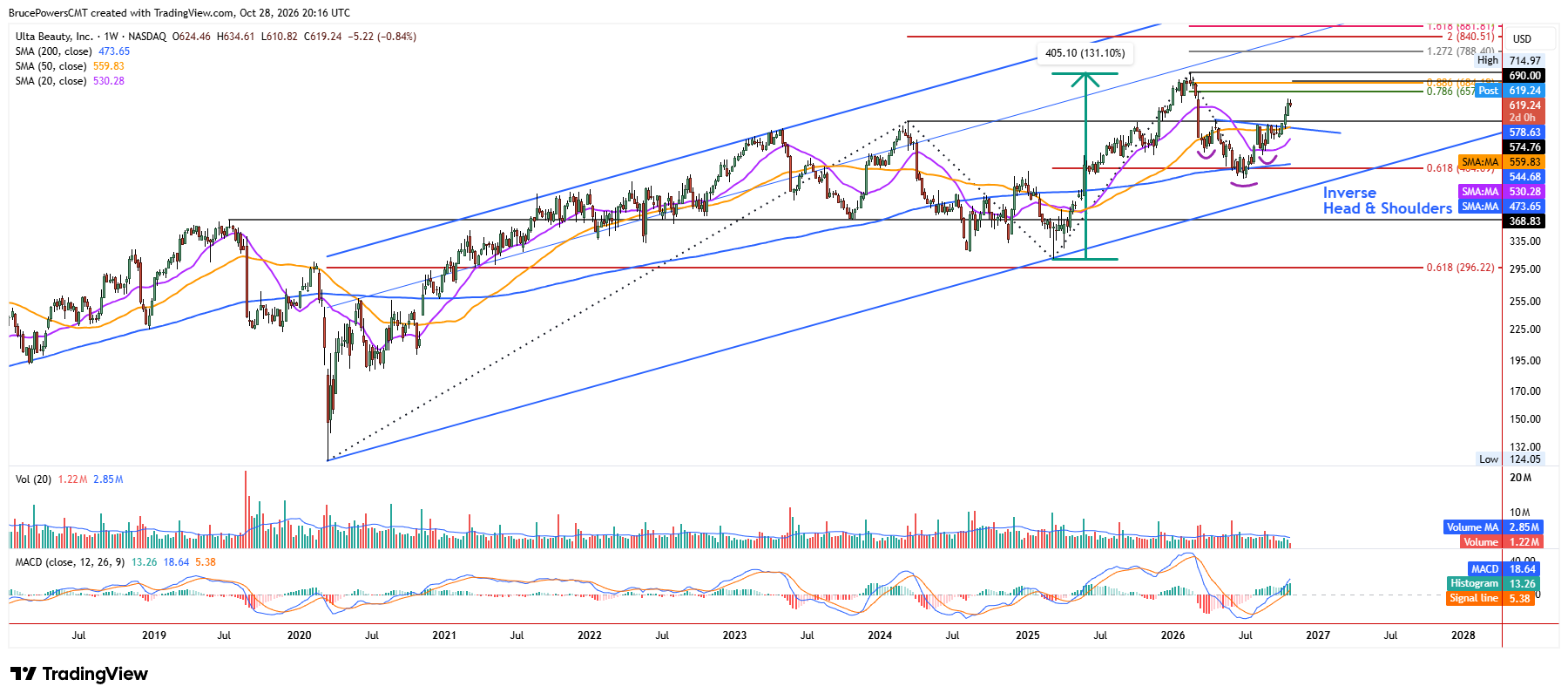
Task: Click the 578.63 blue price label
Action: click(1525, 133)
